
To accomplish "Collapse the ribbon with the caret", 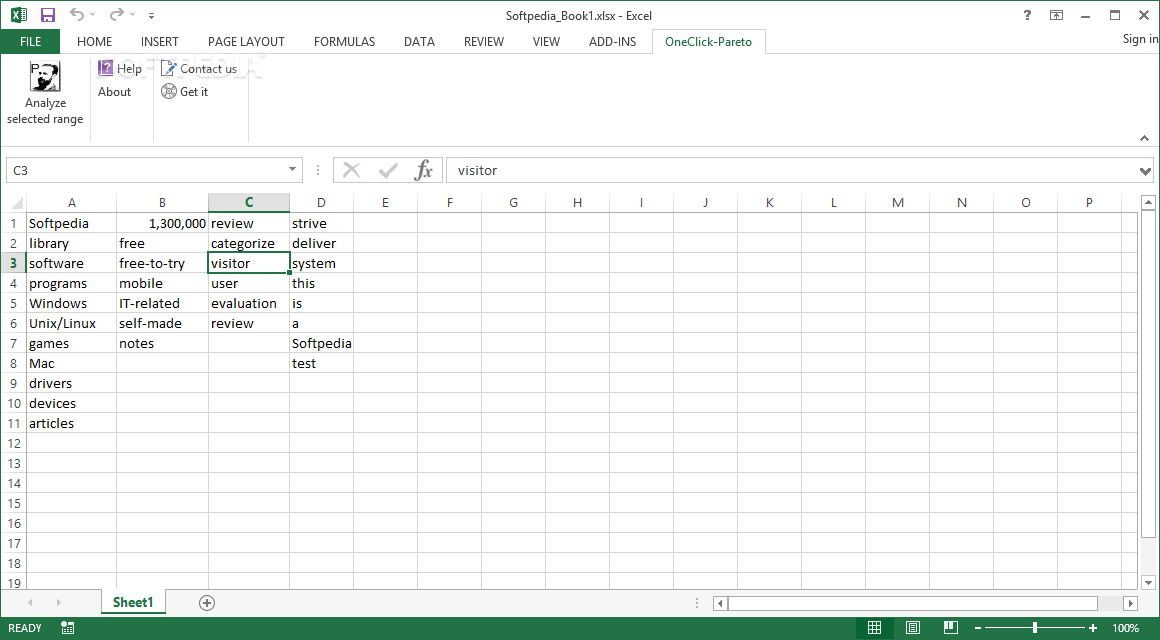I will 1144,138.
